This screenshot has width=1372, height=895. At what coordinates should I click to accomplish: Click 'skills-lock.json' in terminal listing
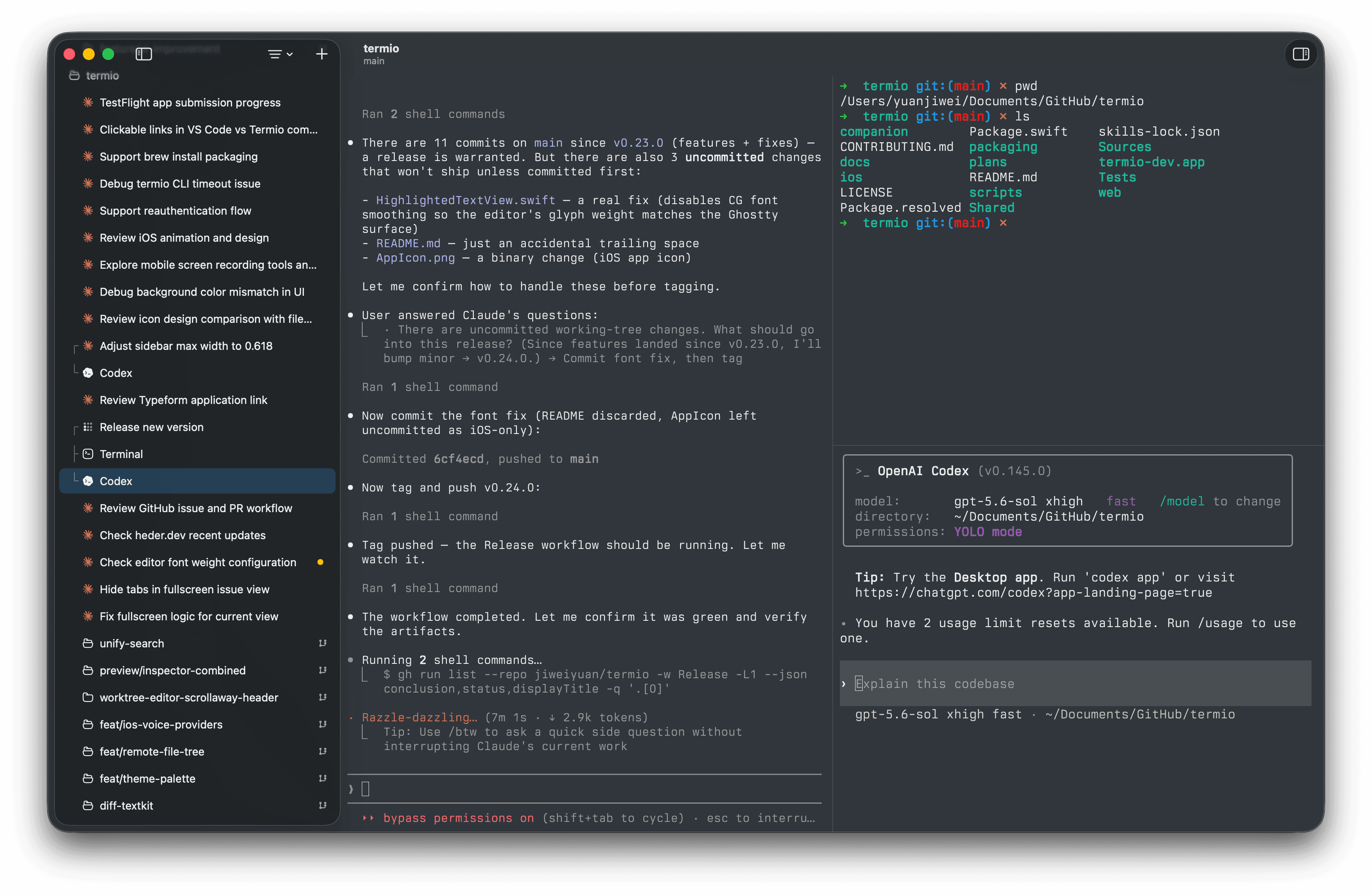click(1159, 131)
